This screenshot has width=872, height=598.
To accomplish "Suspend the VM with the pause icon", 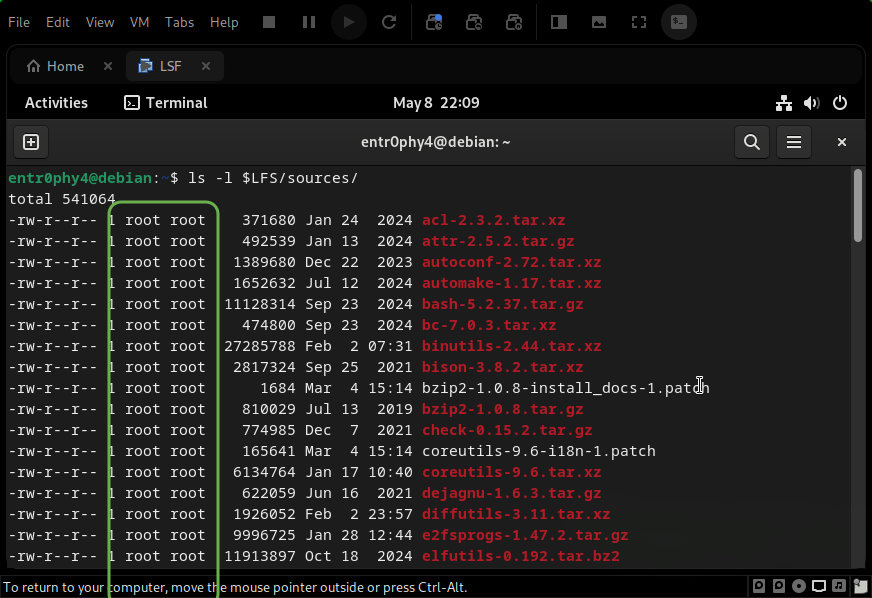I will [x=309, y=22].
